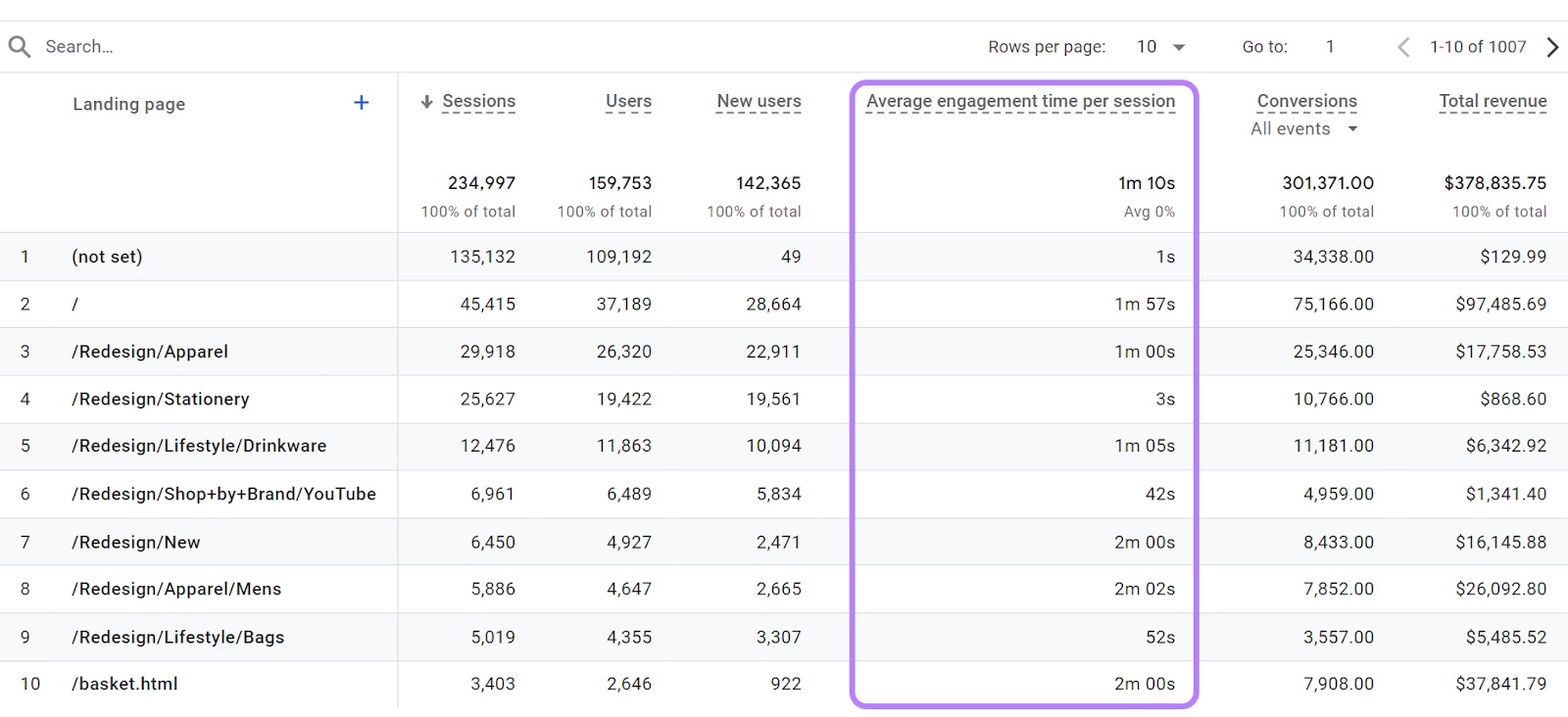Click the 42s engagement time cell
This screenshot has width=1568, height=717.
coord(1160,494)
